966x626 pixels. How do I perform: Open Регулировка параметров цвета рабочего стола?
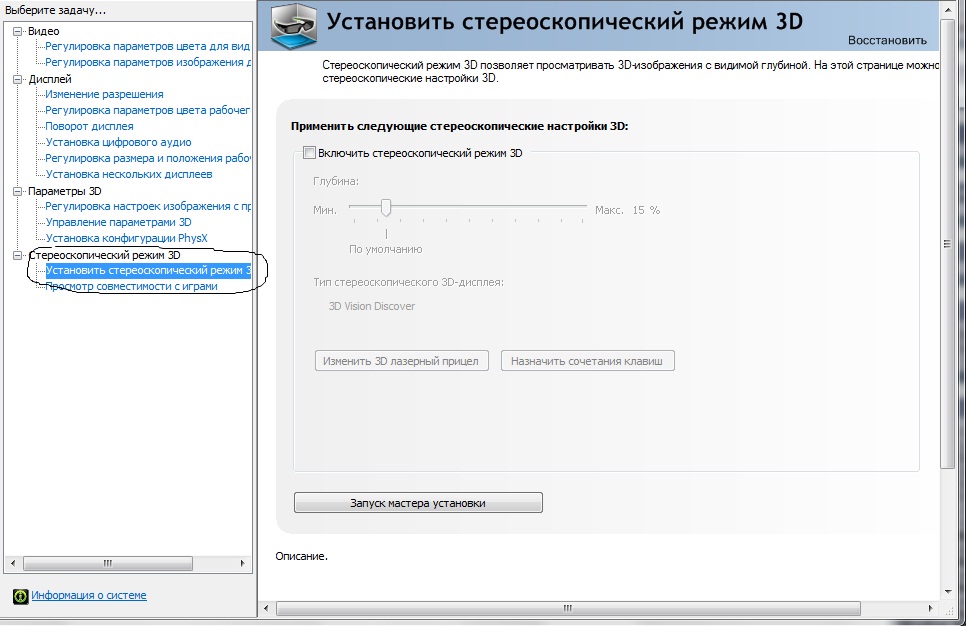147,110
